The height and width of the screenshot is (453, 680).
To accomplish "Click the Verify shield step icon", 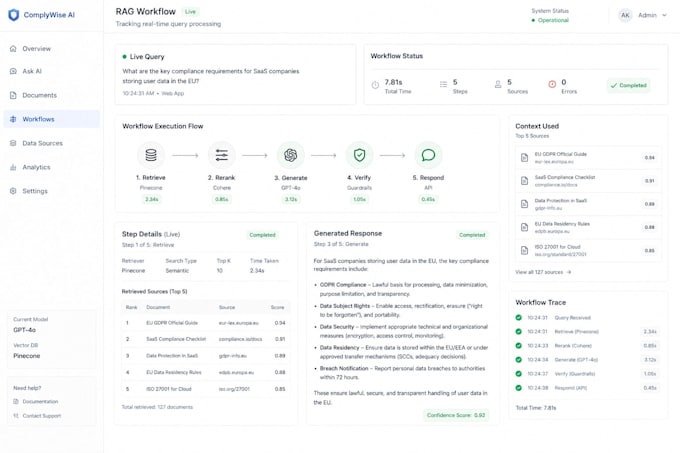I will pyautogui.click(x=360, y=155).
